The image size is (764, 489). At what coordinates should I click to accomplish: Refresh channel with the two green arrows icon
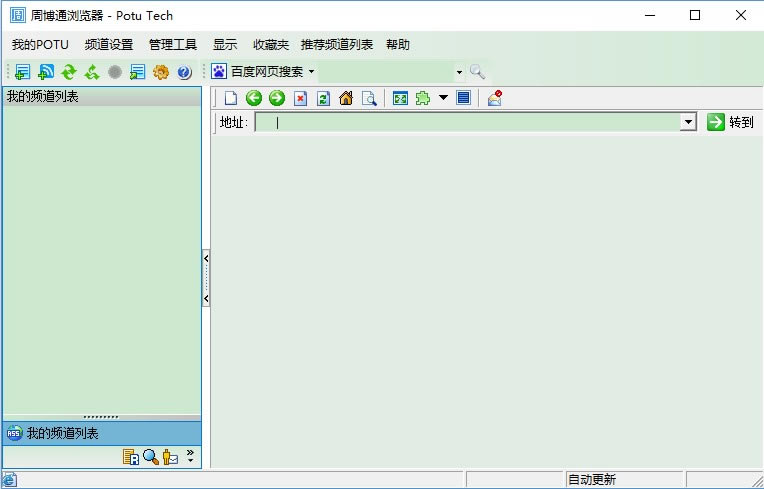69,72
